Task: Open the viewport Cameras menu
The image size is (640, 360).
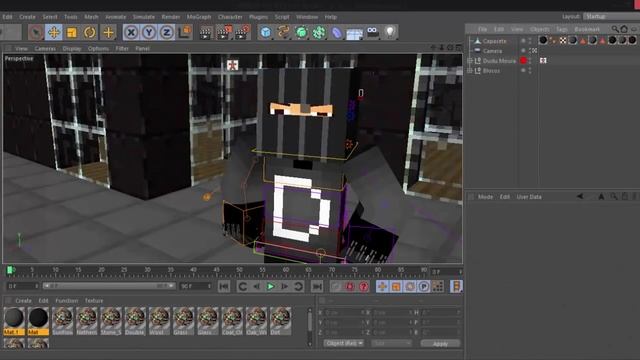Action: 45,48
